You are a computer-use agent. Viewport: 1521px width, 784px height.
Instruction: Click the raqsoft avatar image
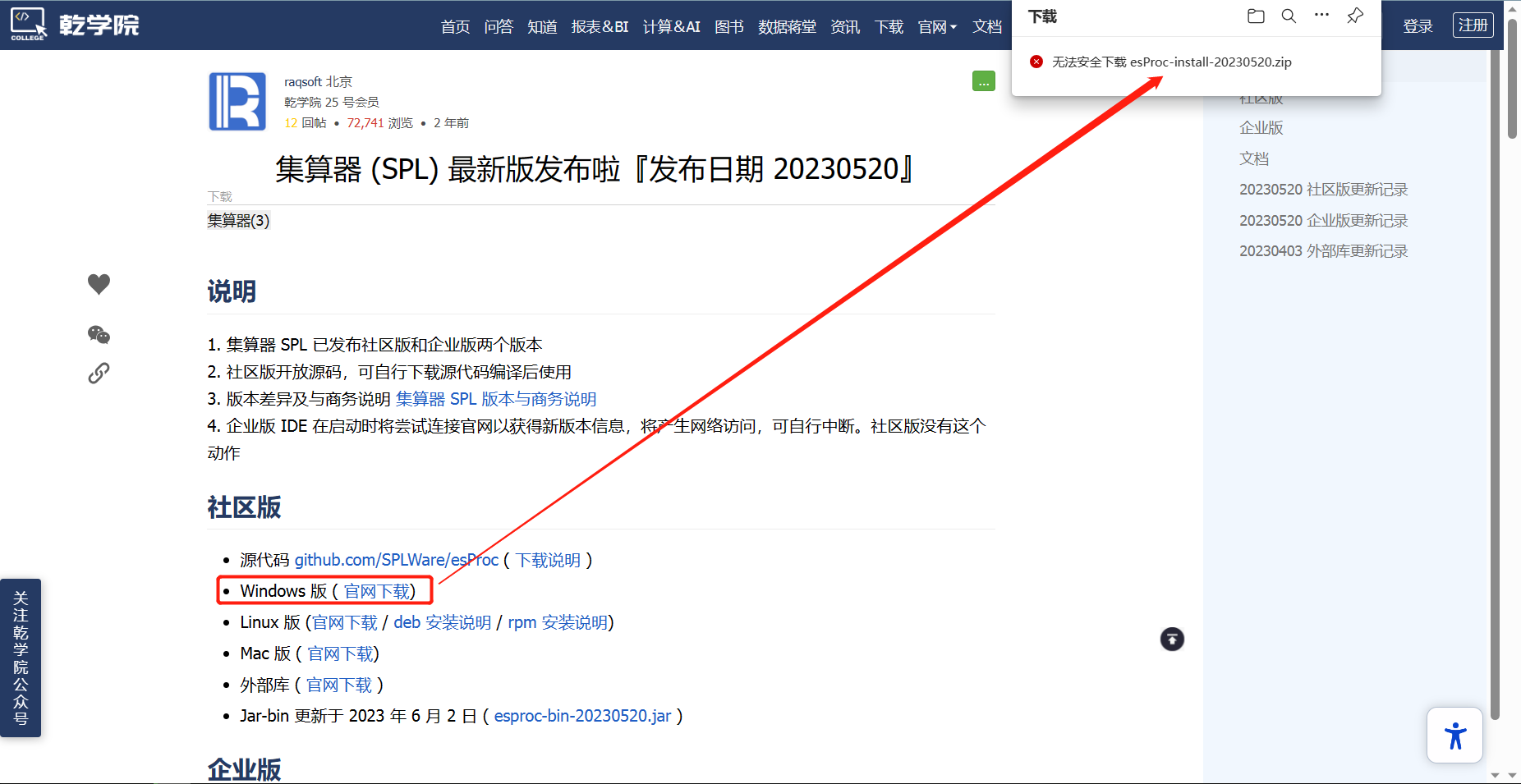[x=237, y=102]
